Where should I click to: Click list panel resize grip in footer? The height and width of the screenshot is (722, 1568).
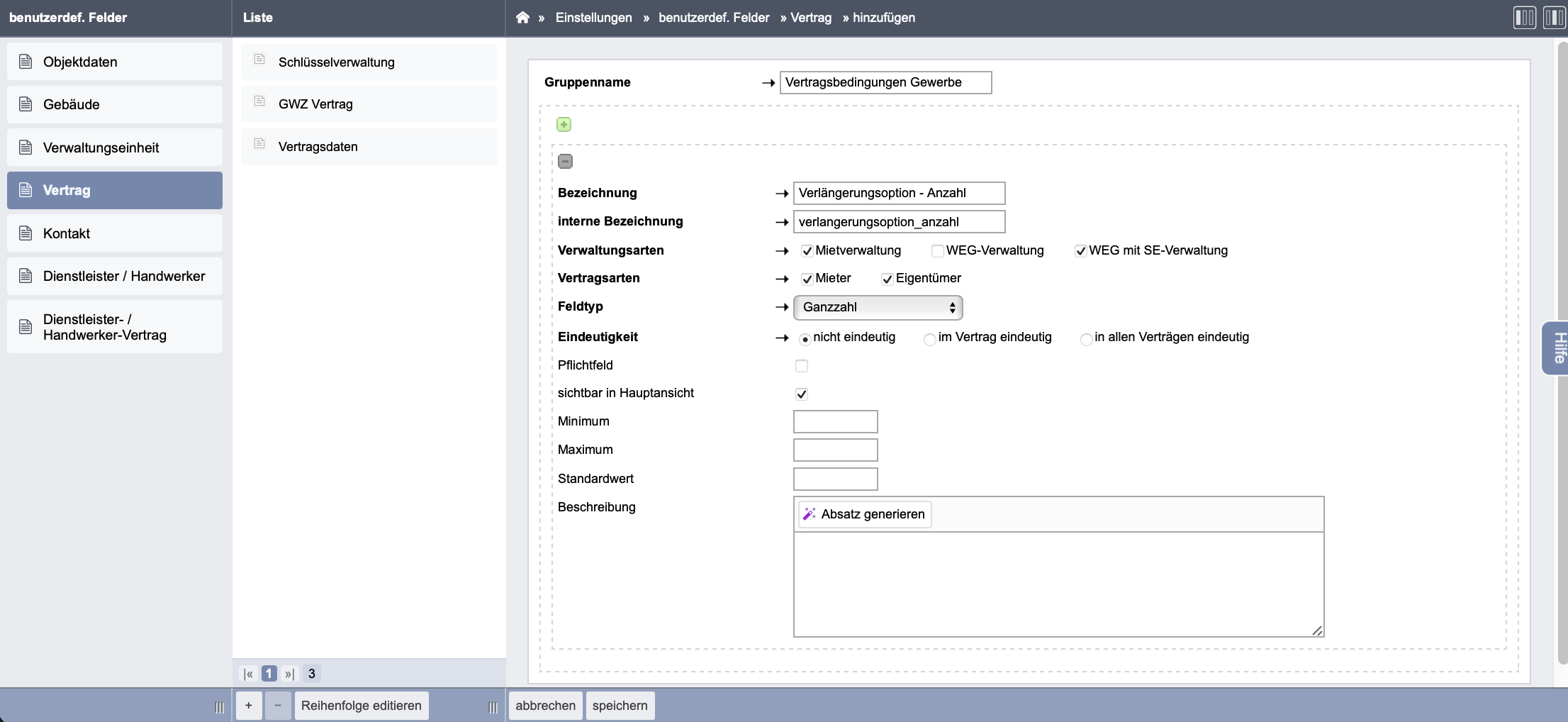pyautogui.click(x=493, y=707)
